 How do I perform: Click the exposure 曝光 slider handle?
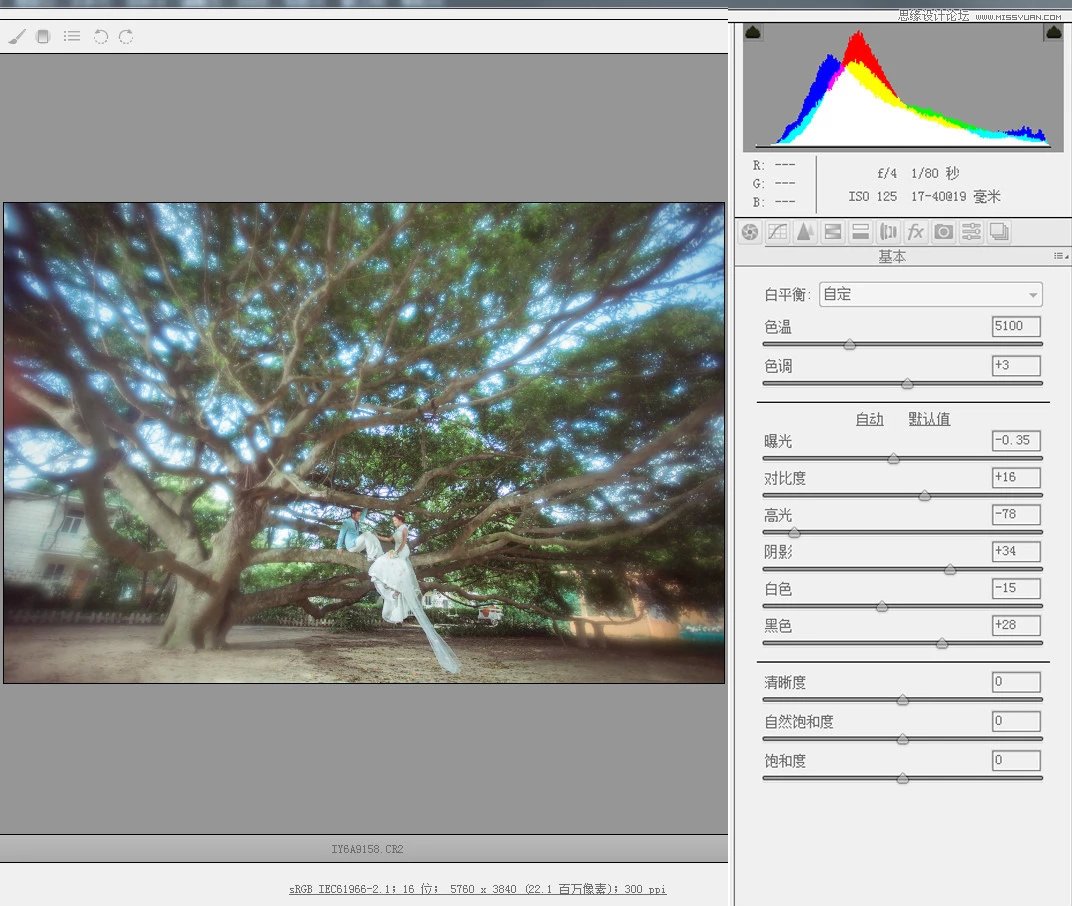click(x=893, y=459)
